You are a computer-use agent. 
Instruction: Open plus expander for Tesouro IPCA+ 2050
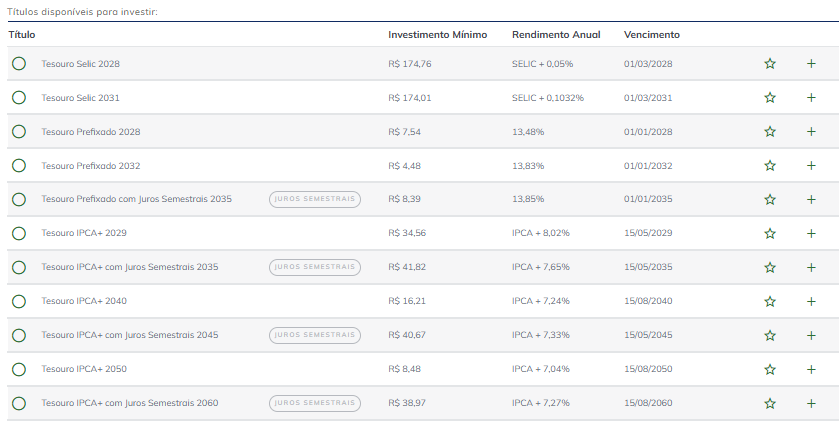click(x=811, y=370)
